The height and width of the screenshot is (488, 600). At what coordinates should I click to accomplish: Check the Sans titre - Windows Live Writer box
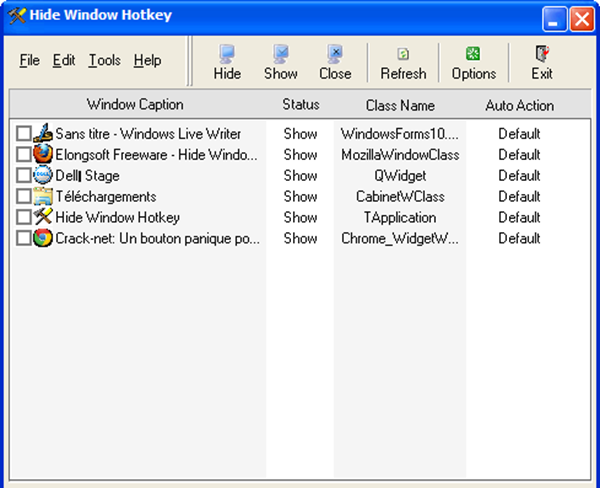point(24,134)
